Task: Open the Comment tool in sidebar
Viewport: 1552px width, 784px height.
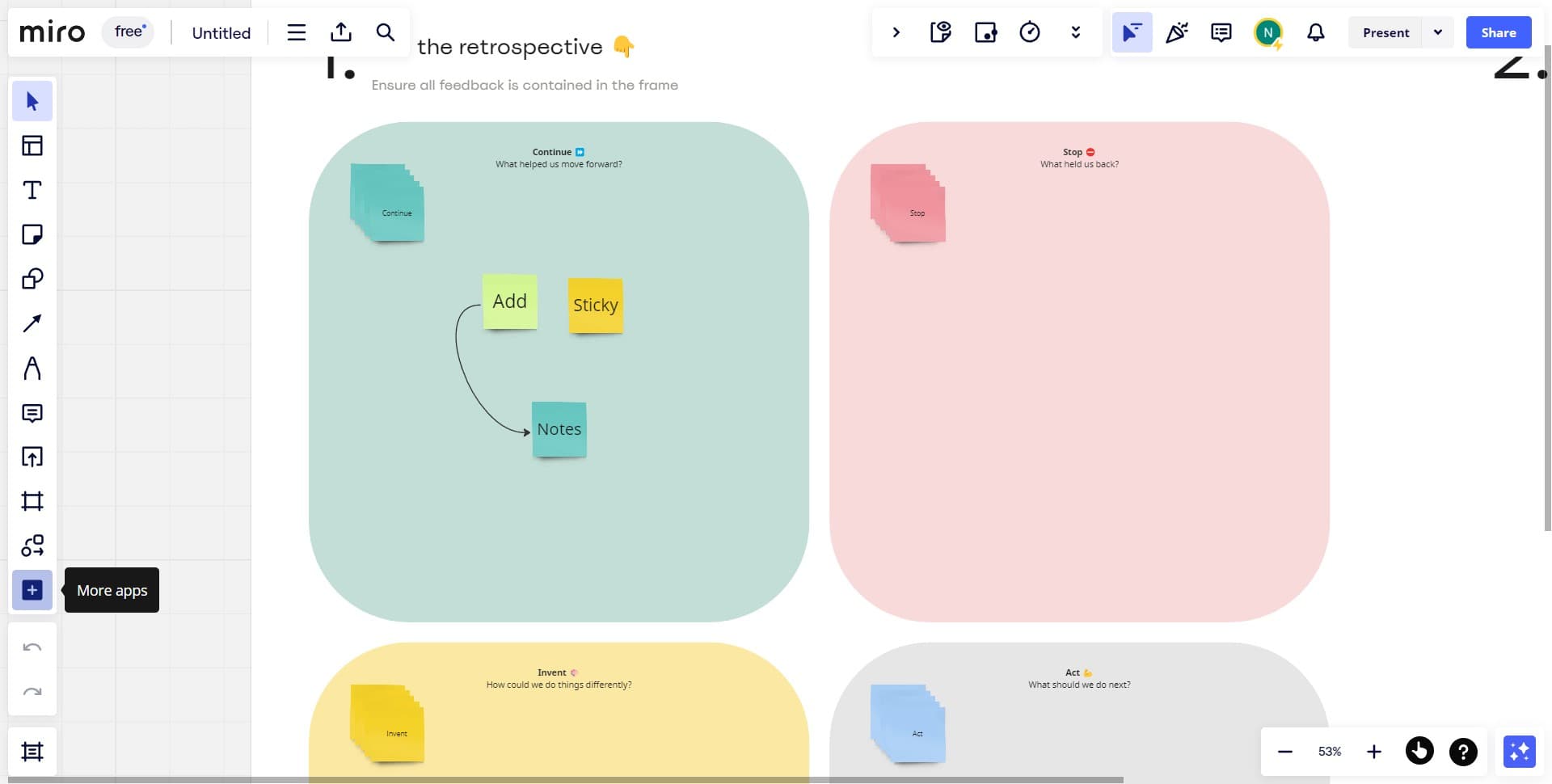Action: tap(32, 413)
